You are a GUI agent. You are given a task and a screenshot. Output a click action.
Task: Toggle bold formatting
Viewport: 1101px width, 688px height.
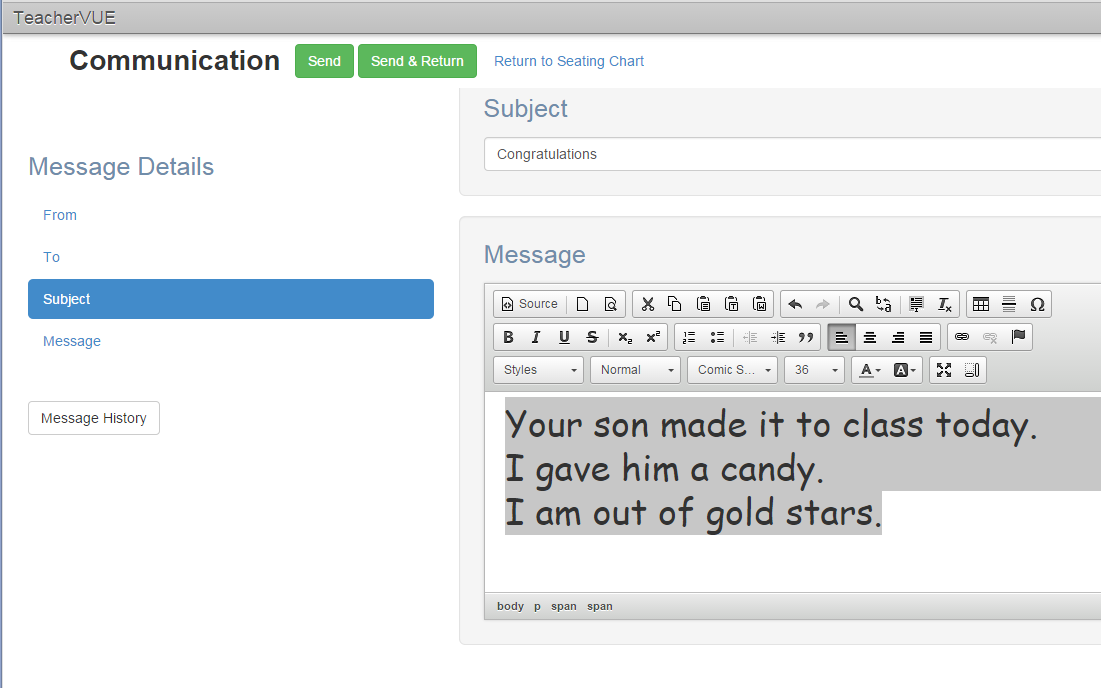tap(508, 337)
